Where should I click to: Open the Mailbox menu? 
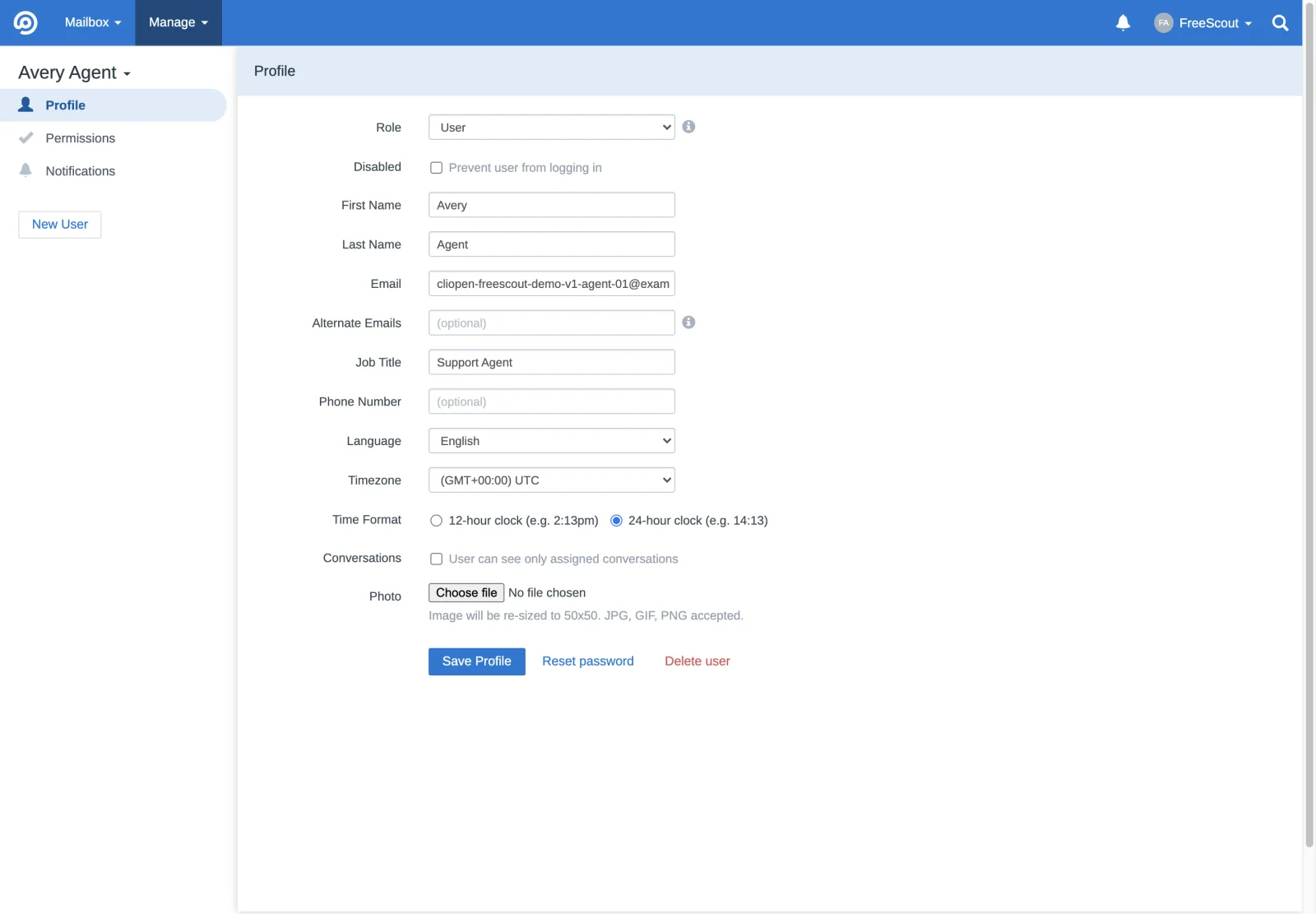93,23
